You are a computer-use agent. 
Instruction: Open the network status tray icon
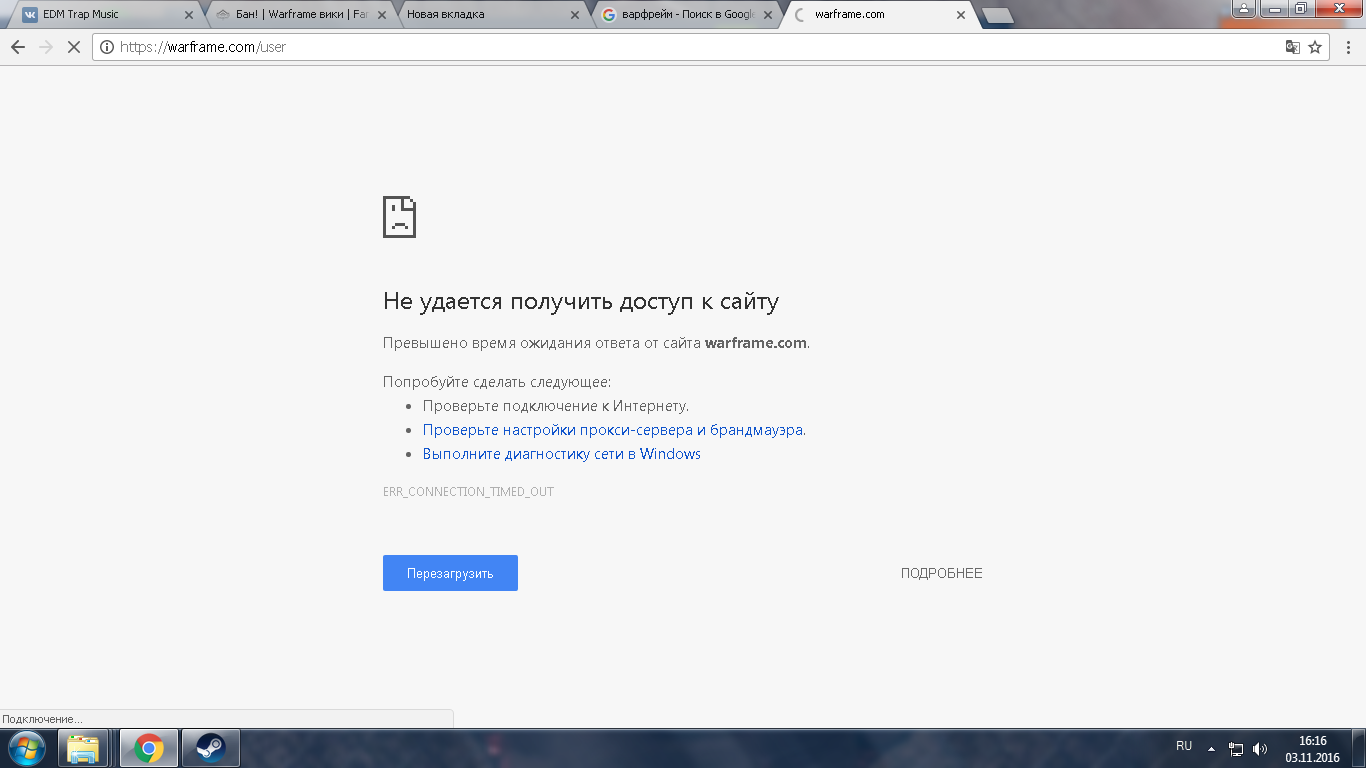point(1236,748)
